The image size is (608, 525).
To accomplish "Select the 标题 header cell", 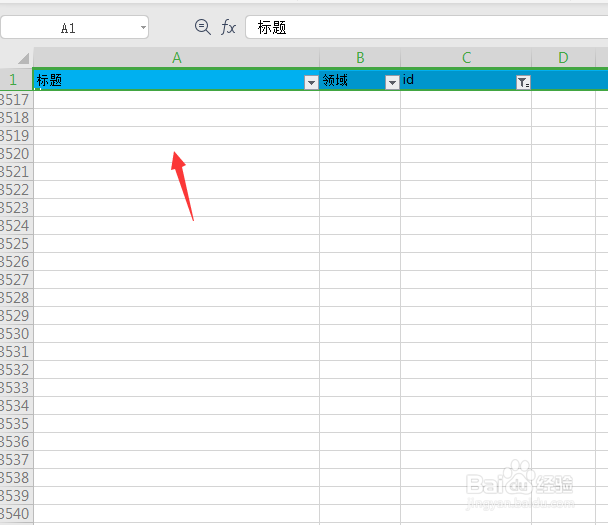I will click(x=176, y=80).
